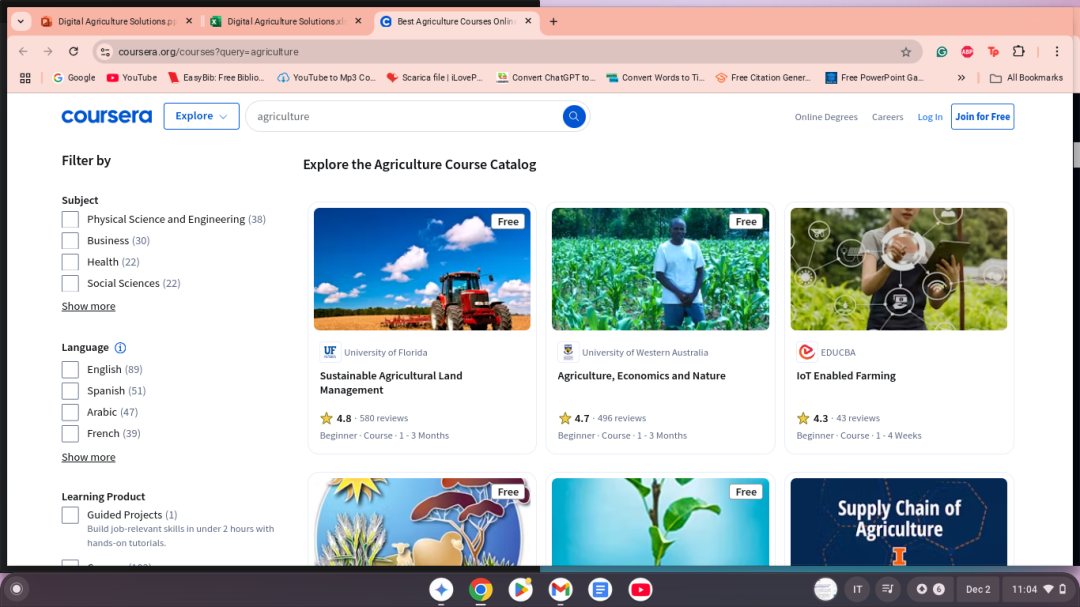This screenshot has width=1080, height=607.
Task: Open the tab search dropdown arrow
Action: pyautogui.click(x=21, y=21)
